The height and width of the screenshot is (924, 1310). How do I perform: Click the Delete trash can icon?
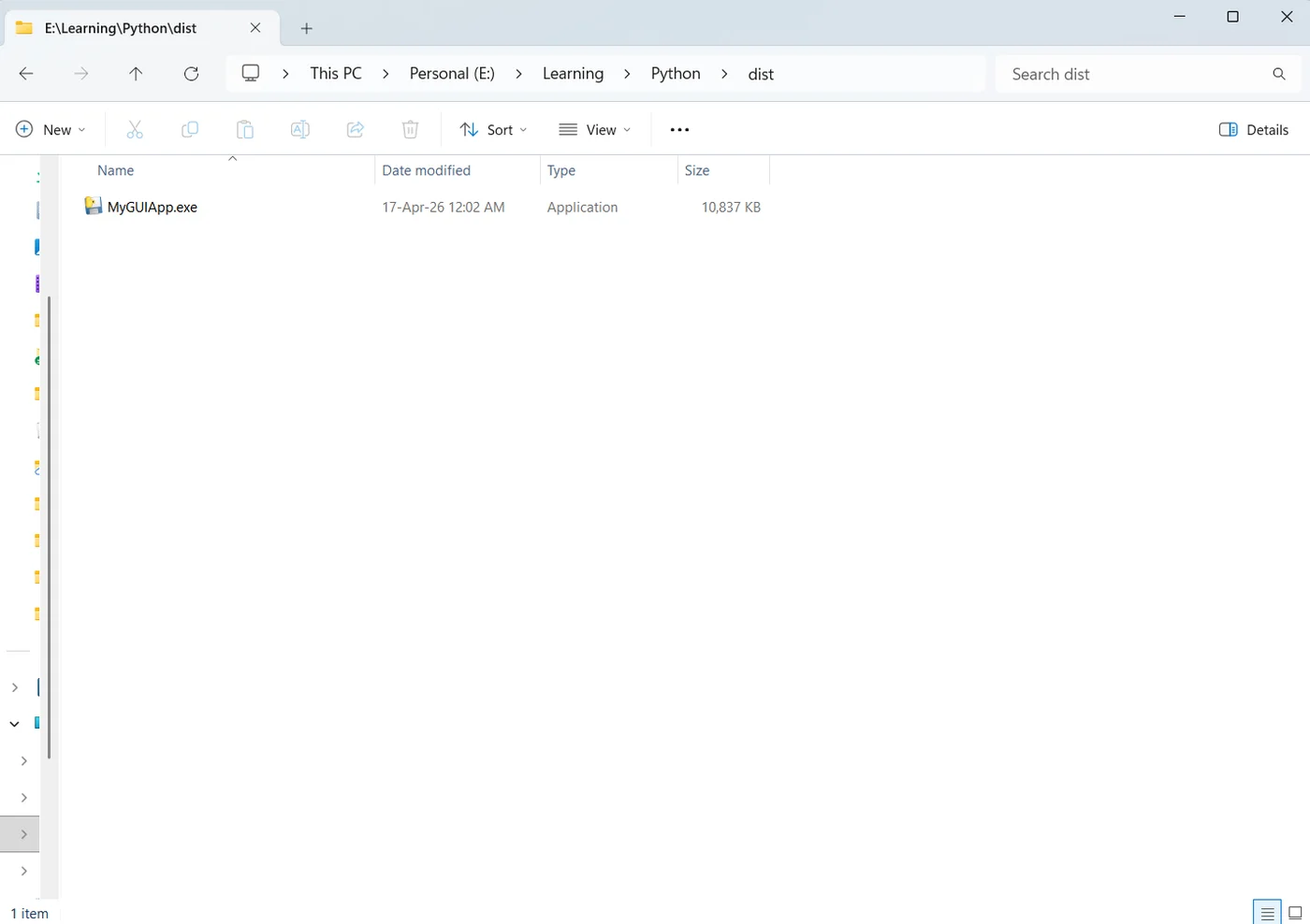410,130
